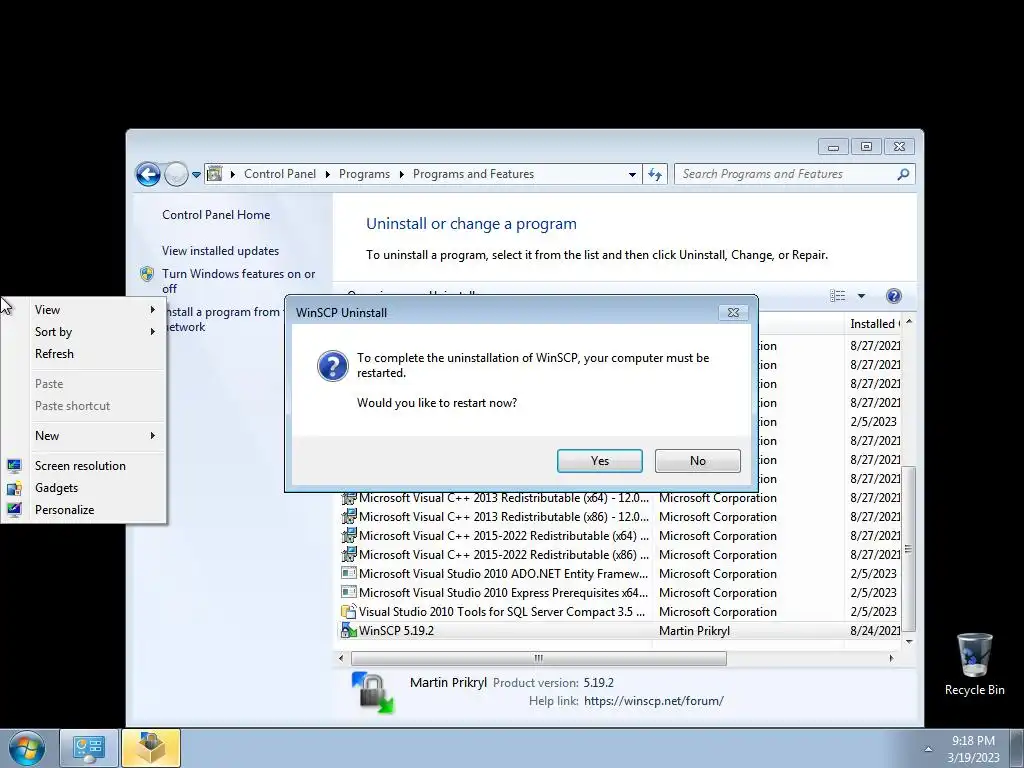Open Control Panel Home link
This screenshot has height=768, width=1024.
216,215
